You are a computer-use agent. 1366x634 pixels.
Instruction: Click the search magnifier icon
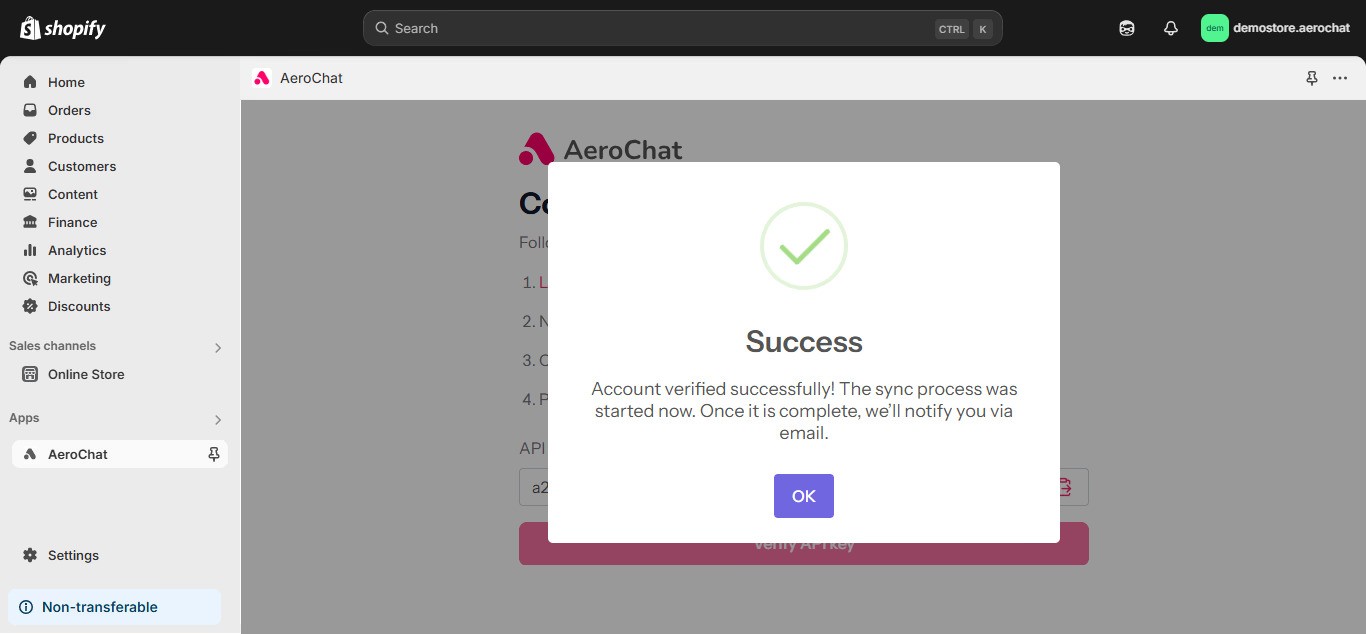point(381,28)
